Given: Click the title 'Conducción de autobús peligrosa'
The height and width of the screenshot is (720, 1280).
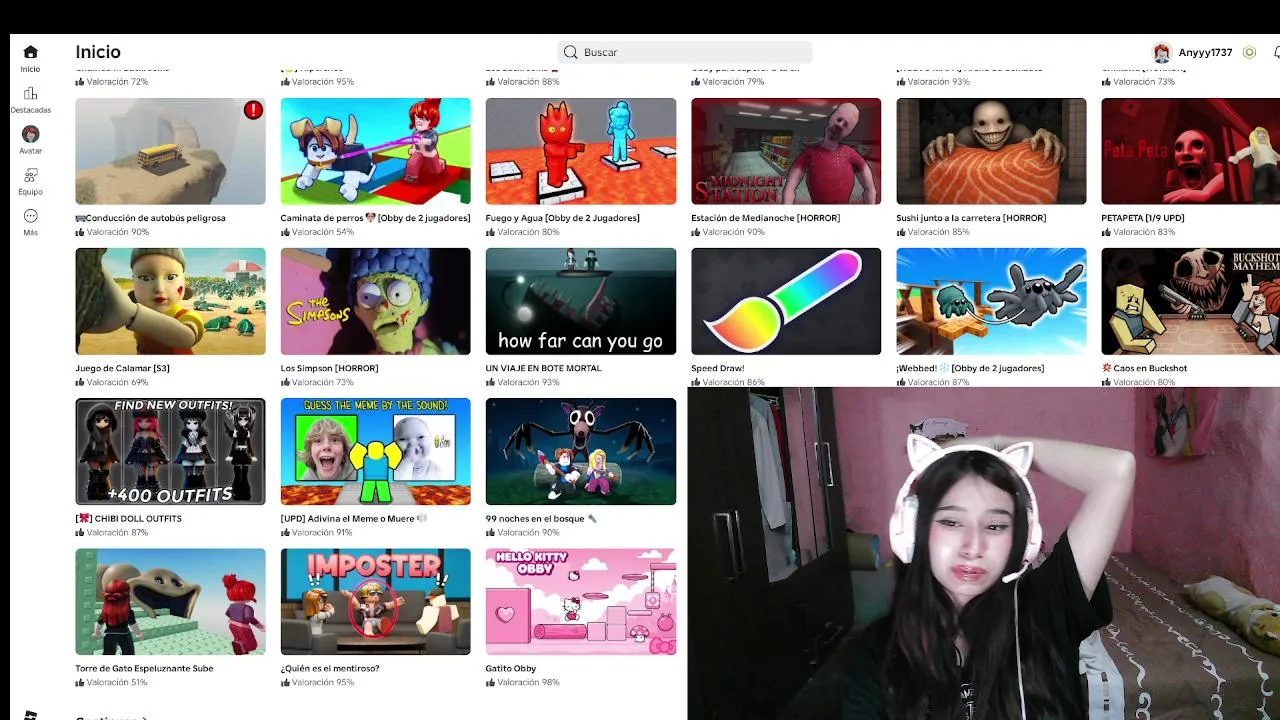Looking at the screenshot, I should click(x=150, y=218).
